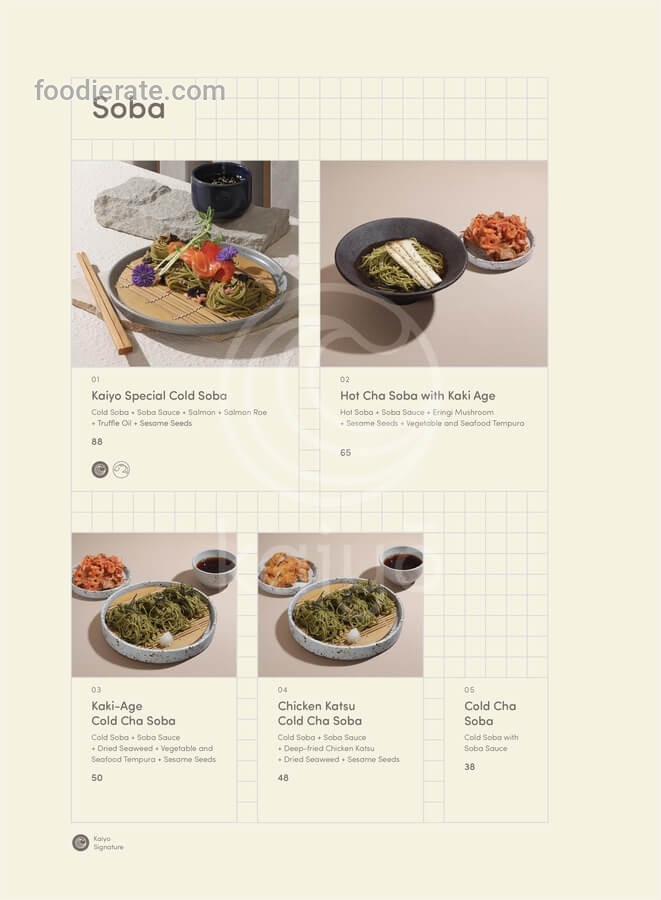Click the Soba section heading

pyautogui.click(x=129, y=109)
